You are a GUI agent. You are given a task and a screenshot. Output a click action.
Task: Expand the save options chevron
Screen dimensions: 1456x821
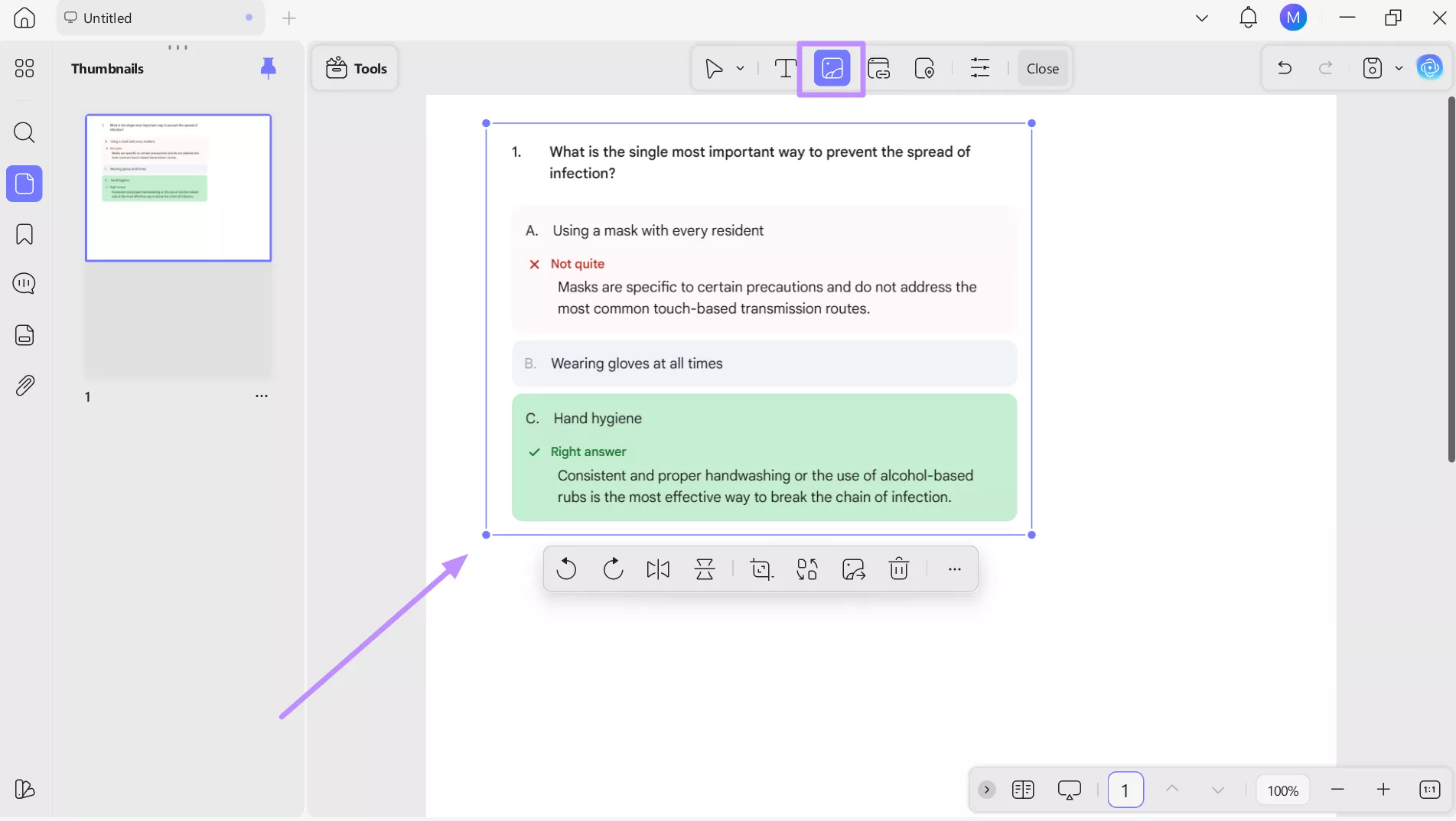[x=1400, y=68]
